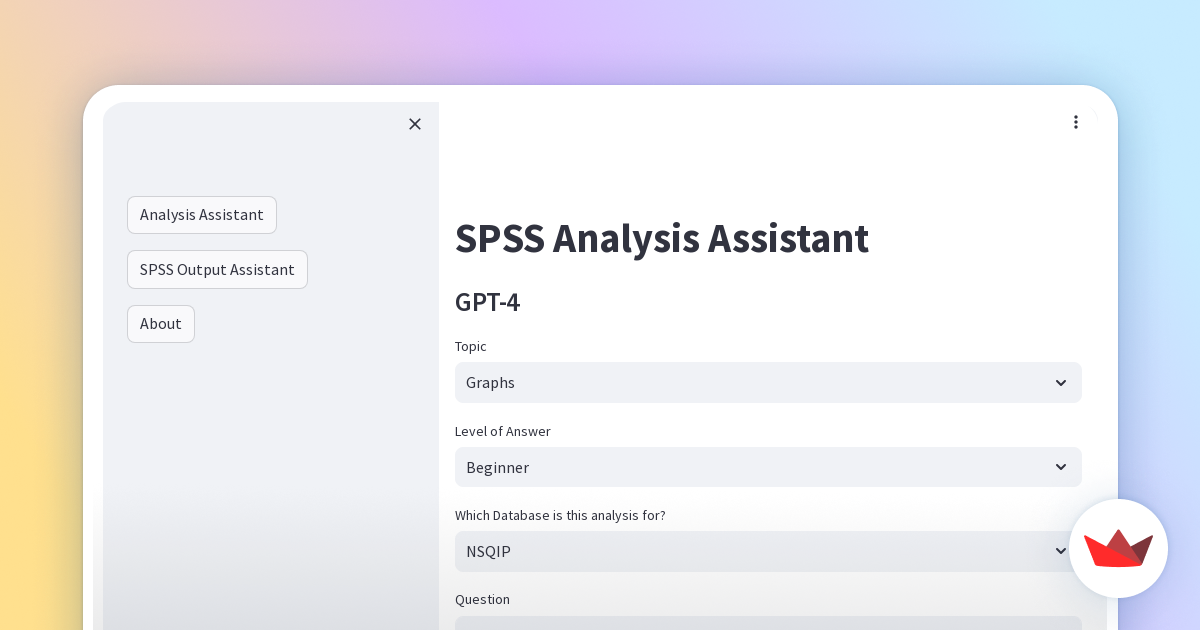
Task: Open the About page
Action: [160, 323]
